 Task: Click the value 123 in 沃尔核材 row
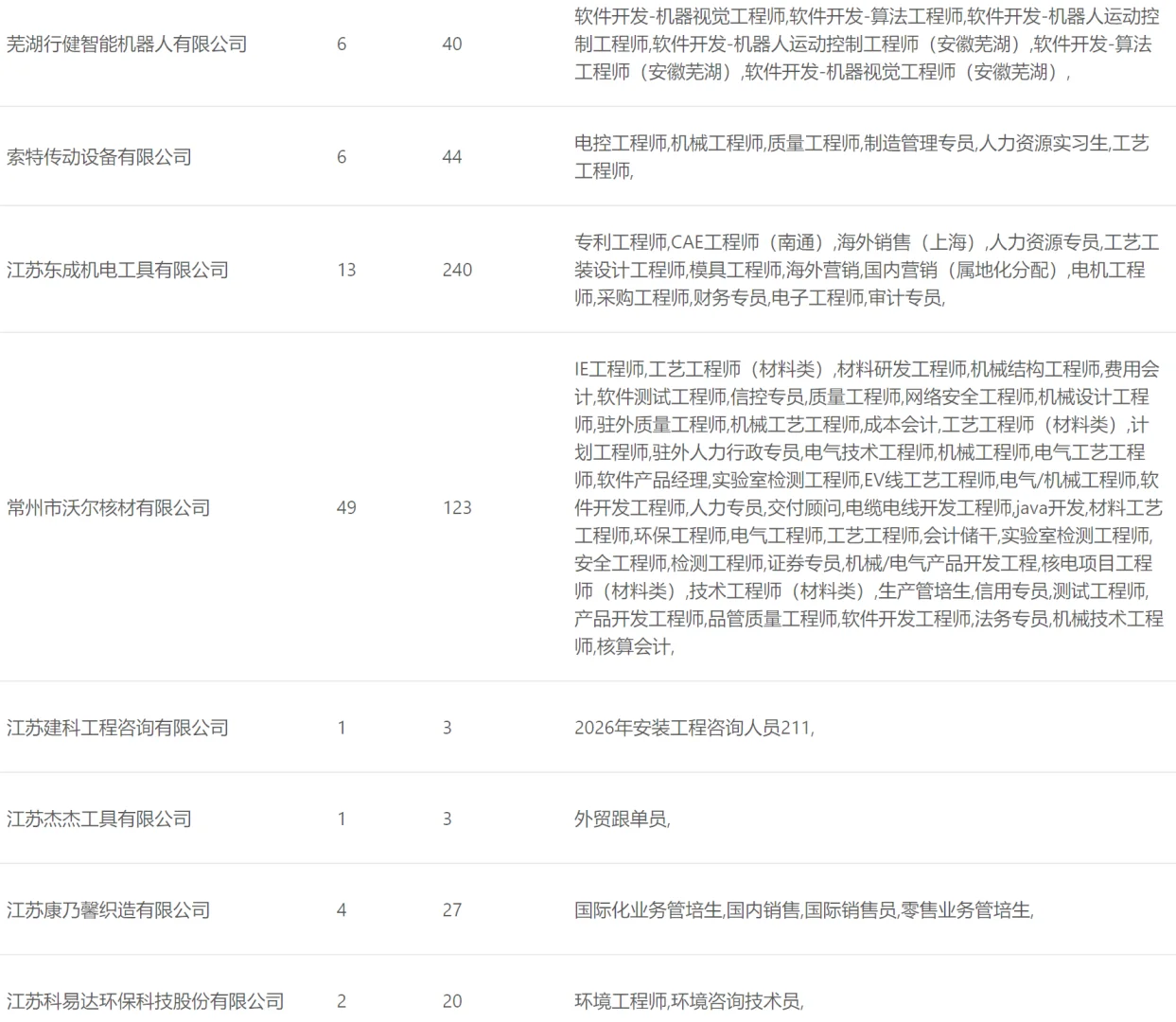pos(457,508)
